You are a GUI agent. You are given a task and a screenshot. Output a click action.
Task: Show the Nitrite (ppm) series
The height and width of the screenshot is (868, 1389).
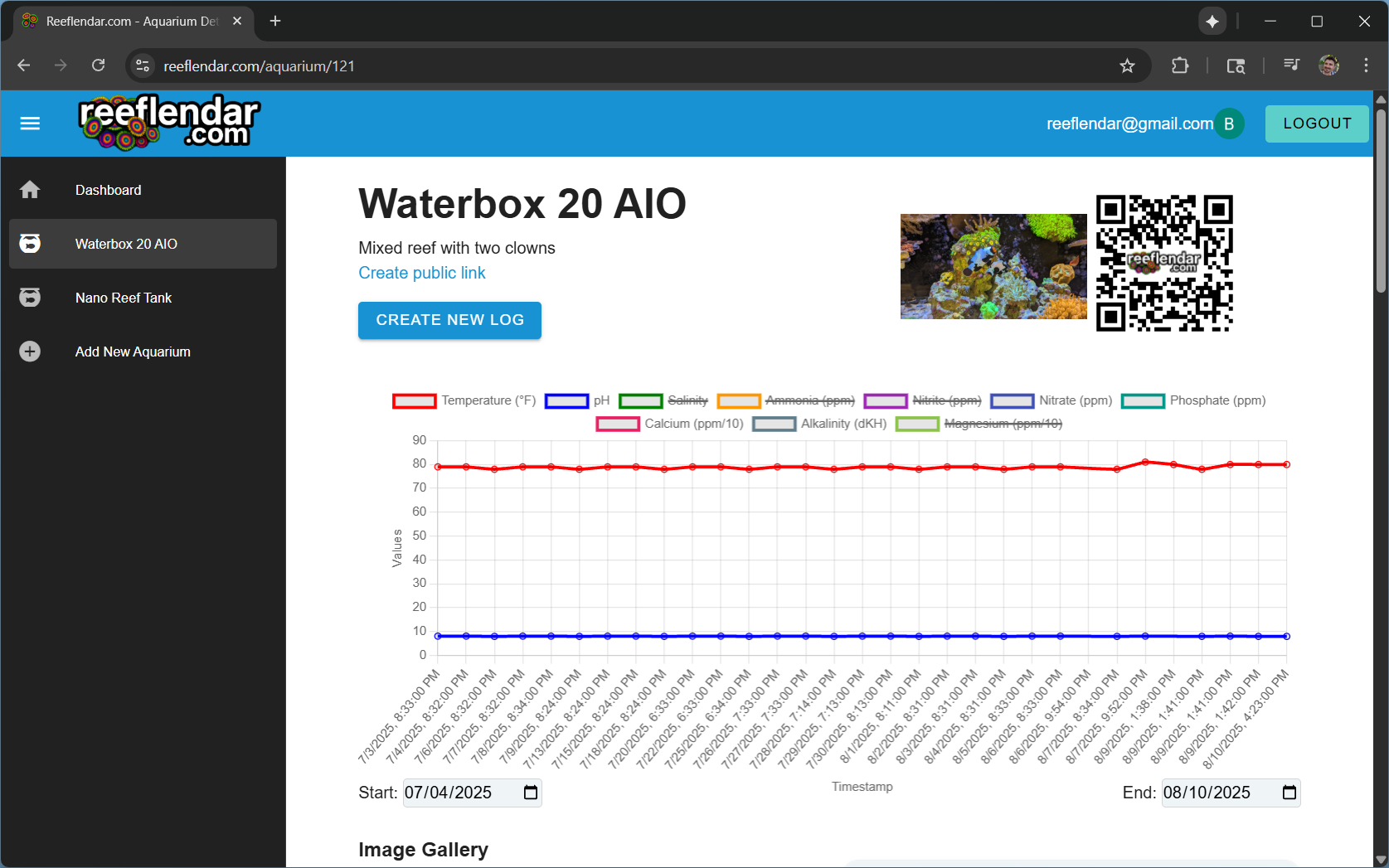(x=922, y=400)
